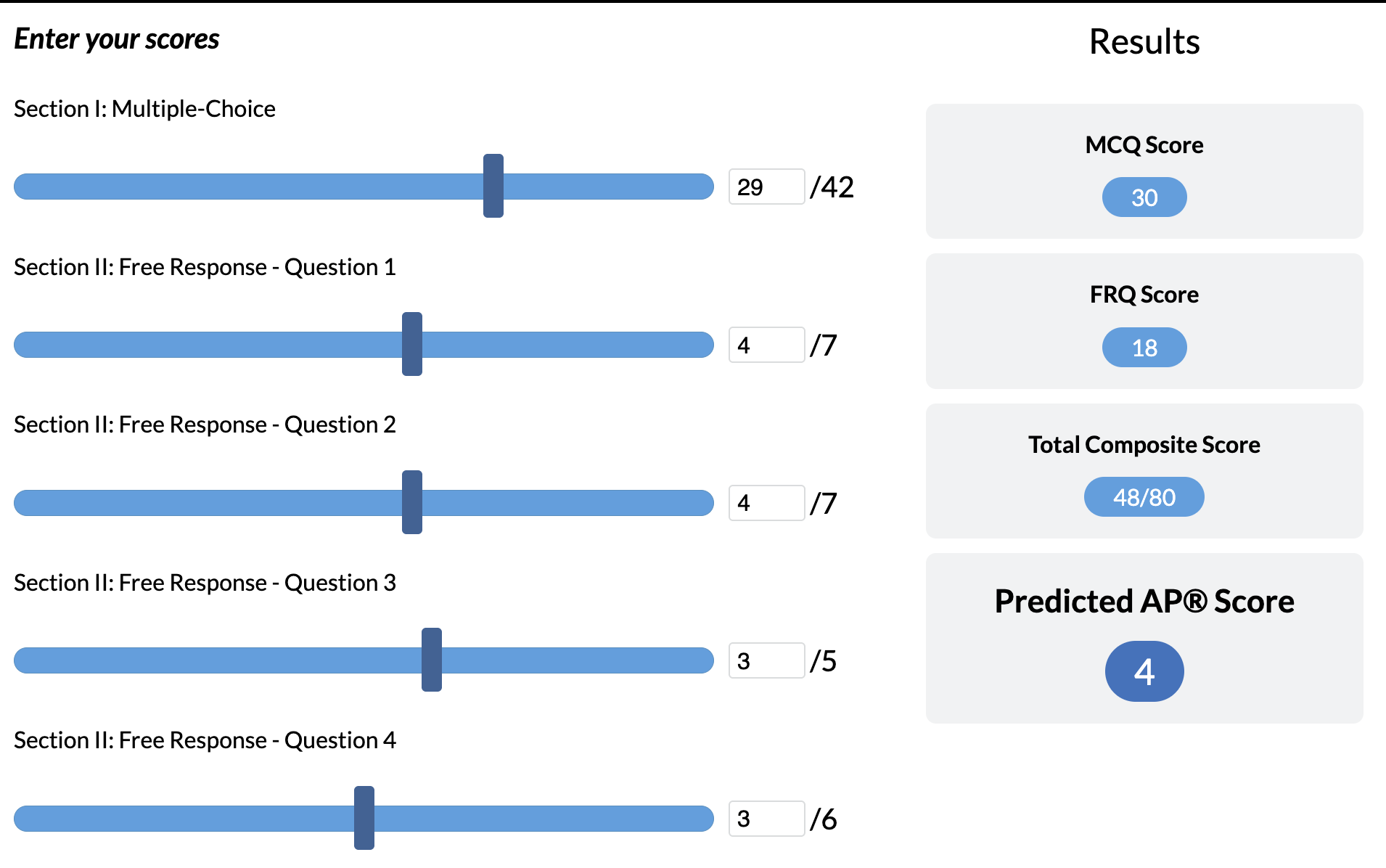Viewport: 1386px width, 868px height.
Task: Click far right end of Question 1 slider track
Action: click(705, 345)
